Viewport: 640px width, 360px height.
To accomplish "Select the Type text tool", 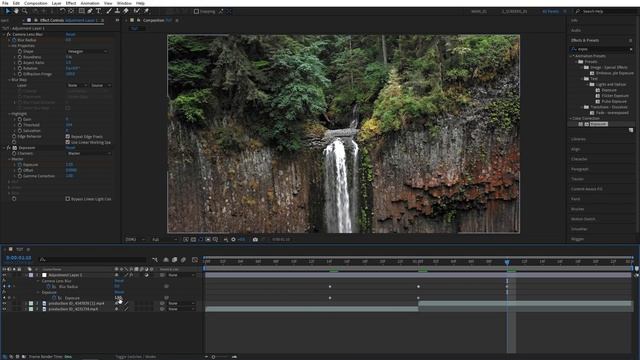I will click(98, 11).
